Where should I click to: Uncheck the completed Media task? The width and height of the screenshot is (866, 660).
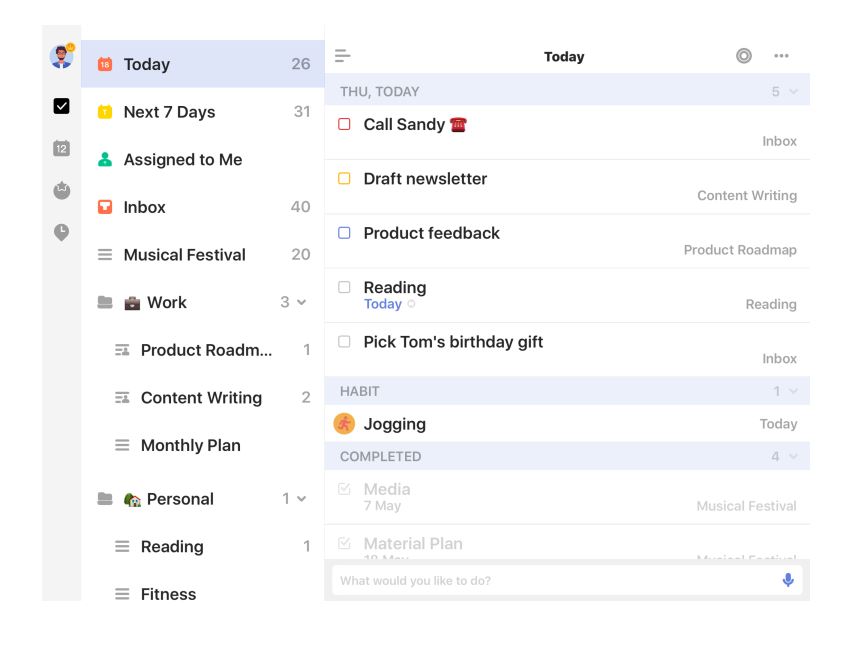tap(344, 489)
